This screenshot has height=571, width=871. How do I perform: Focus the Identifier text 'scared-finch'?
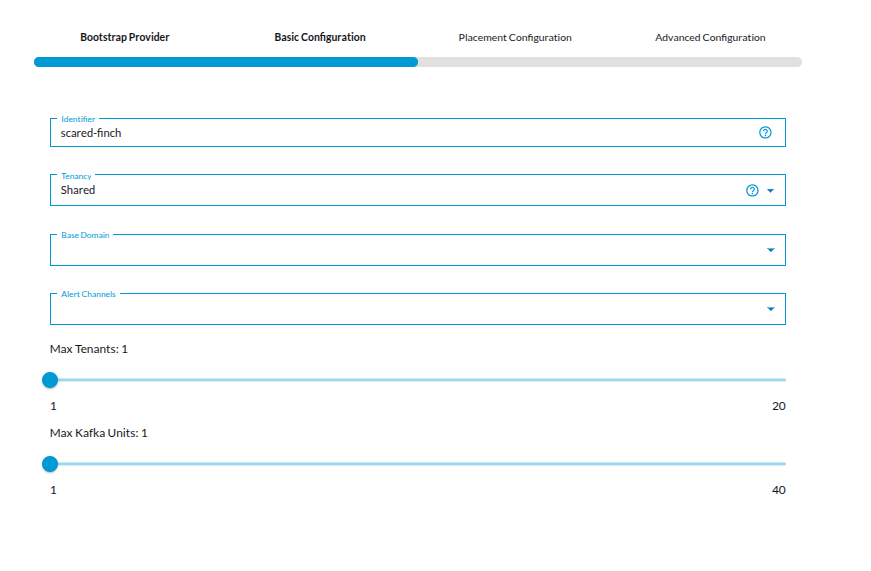91,133
